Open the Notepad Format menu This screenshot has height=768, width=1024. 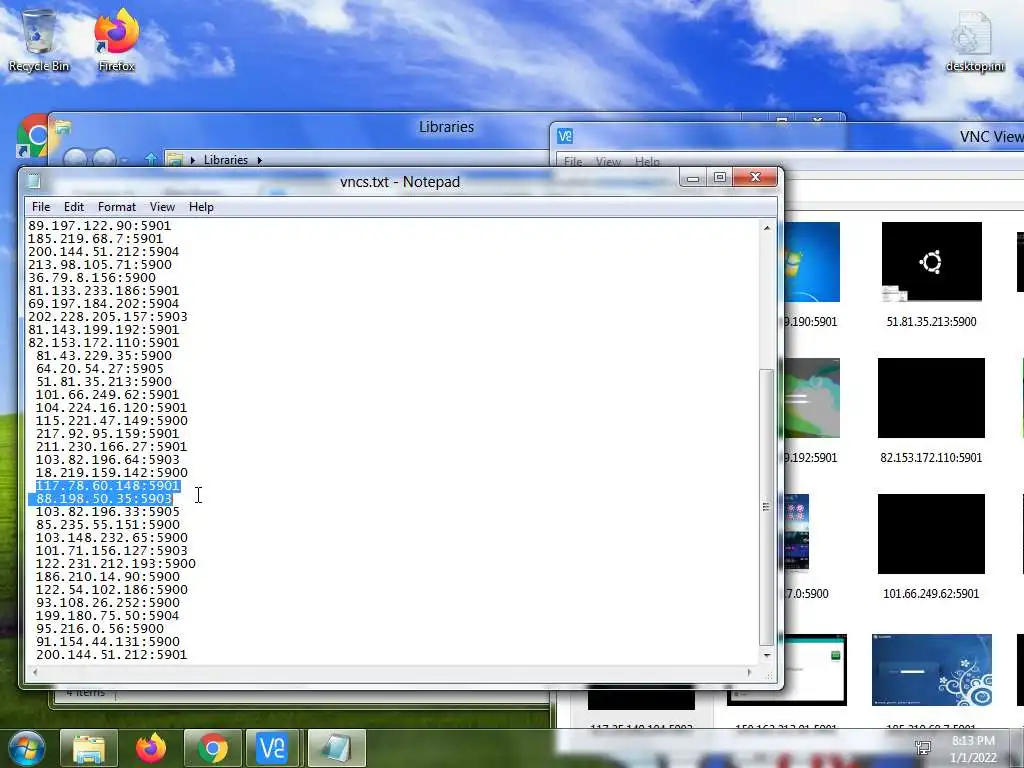[x=117, y=206]
